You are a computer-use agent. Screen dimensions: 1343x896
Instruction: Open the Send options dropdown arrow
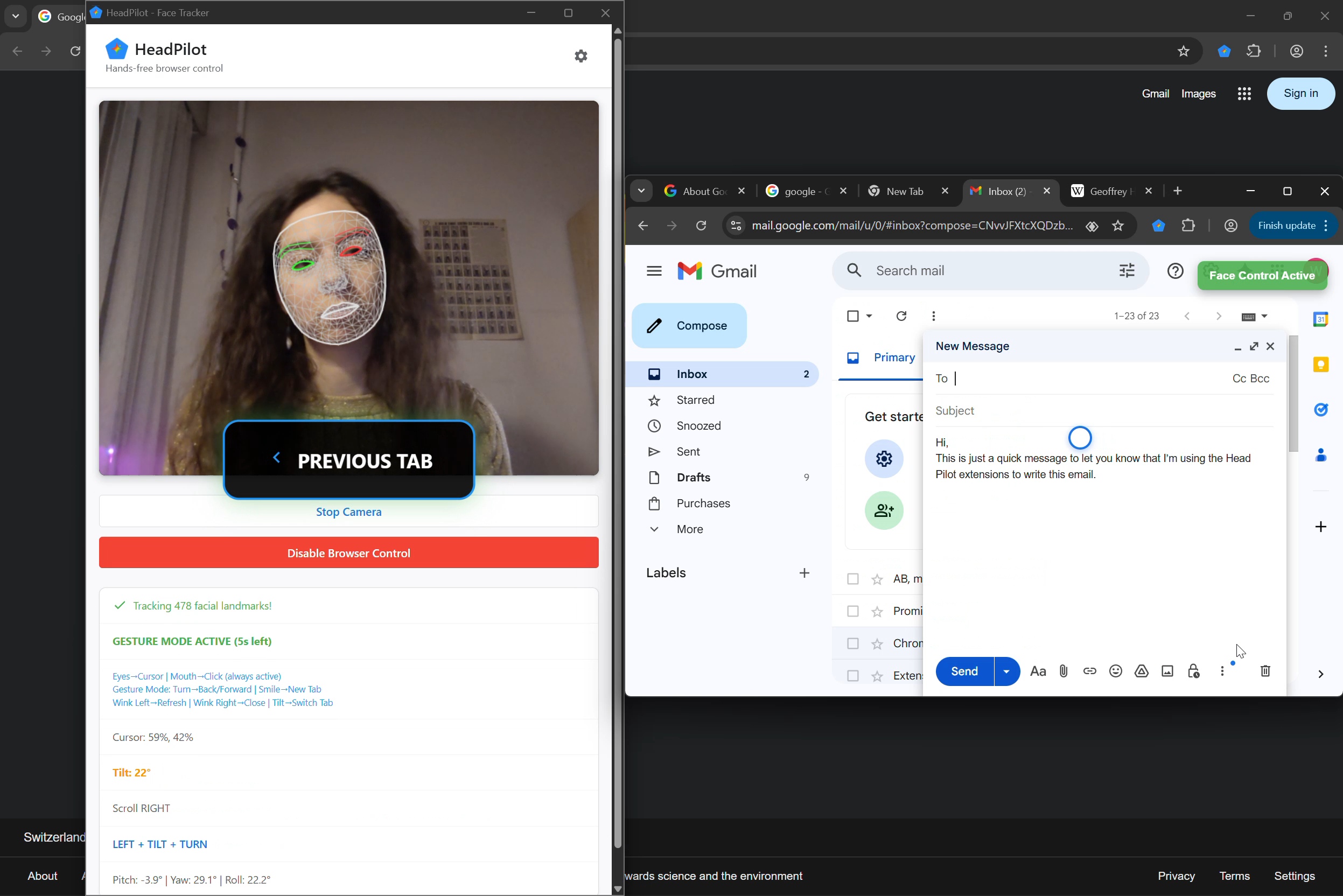pyautogui.click(x=1006, y=671)
